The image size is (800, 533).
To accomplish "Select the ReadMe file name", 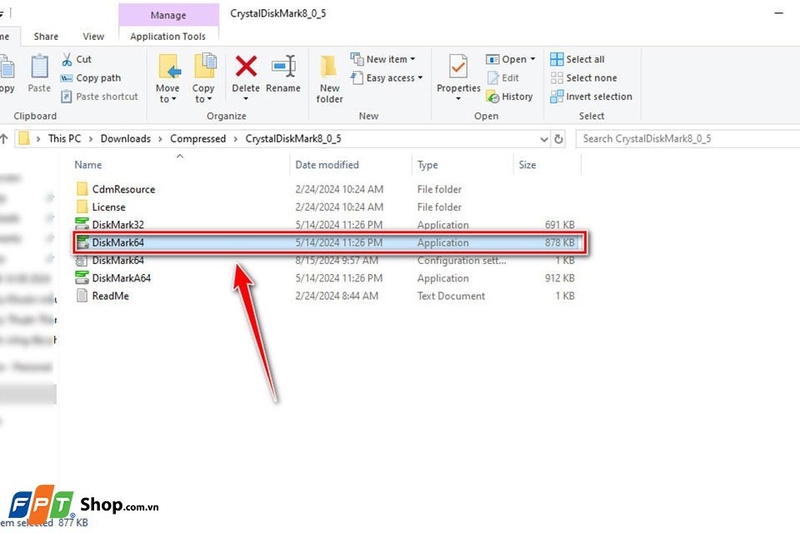I will point(110,296).
